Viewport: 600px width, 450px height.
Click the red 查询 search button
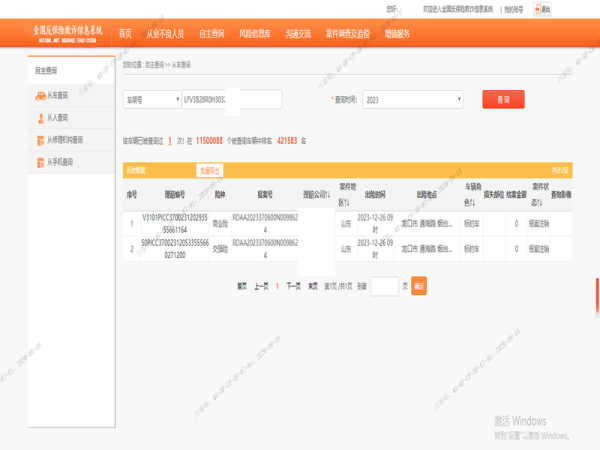tap(503, 99)
